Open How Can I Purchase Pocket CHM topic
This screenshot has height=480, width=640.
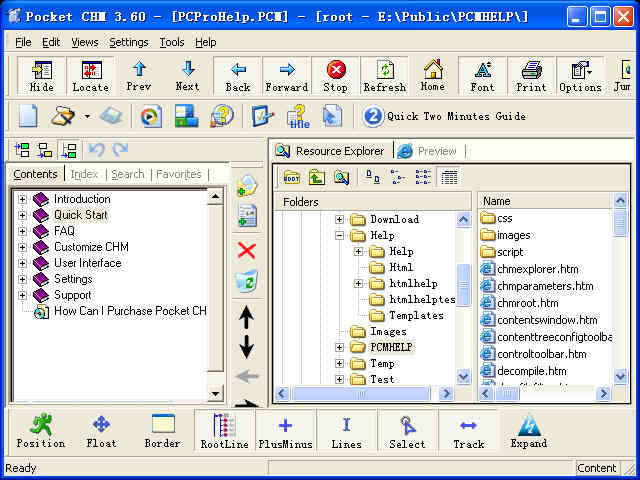point(130,311)
